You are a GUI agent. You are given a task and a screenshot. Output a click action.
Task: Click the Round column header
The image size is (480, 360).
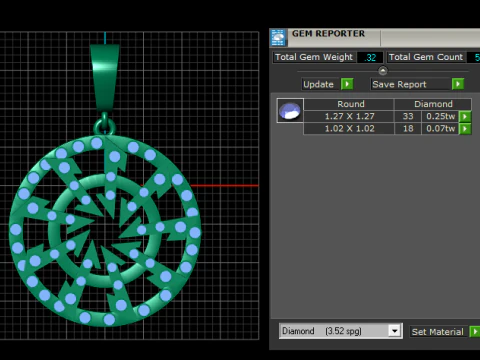349,104
